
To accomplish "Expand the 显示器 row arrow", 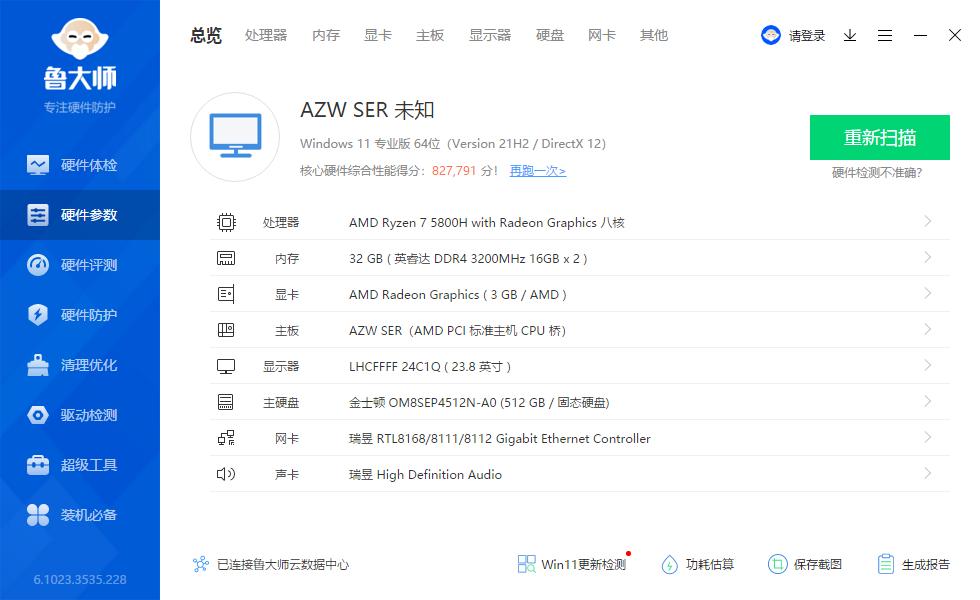I will pos(928,365).
